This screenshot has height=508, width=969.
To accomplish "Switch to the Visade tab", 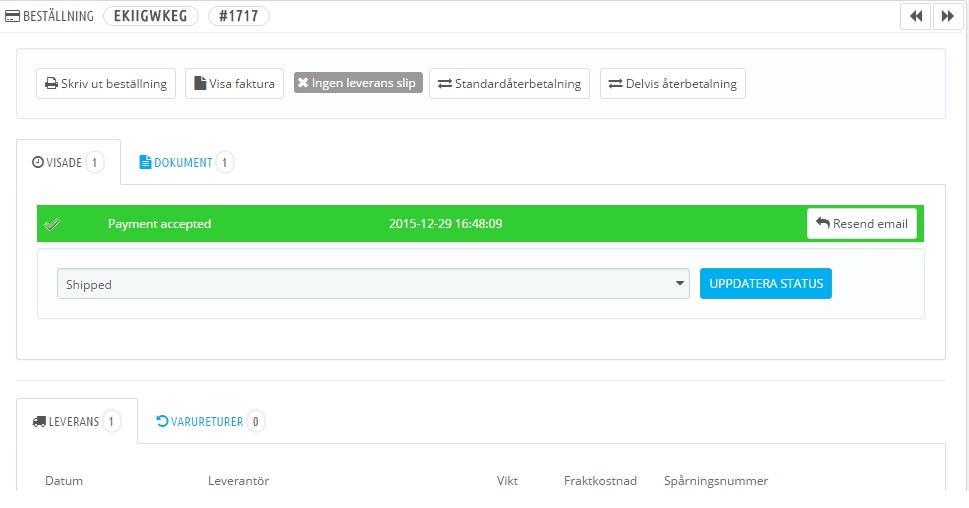I will tap(68, 163).
